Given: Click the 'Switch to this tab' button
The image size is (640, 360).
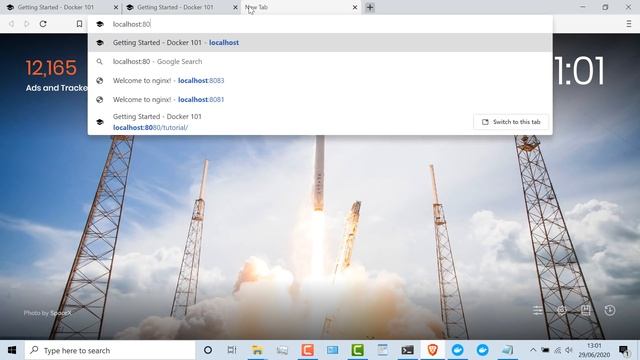Looking at the screenshot, I should [x=511, y=122].
